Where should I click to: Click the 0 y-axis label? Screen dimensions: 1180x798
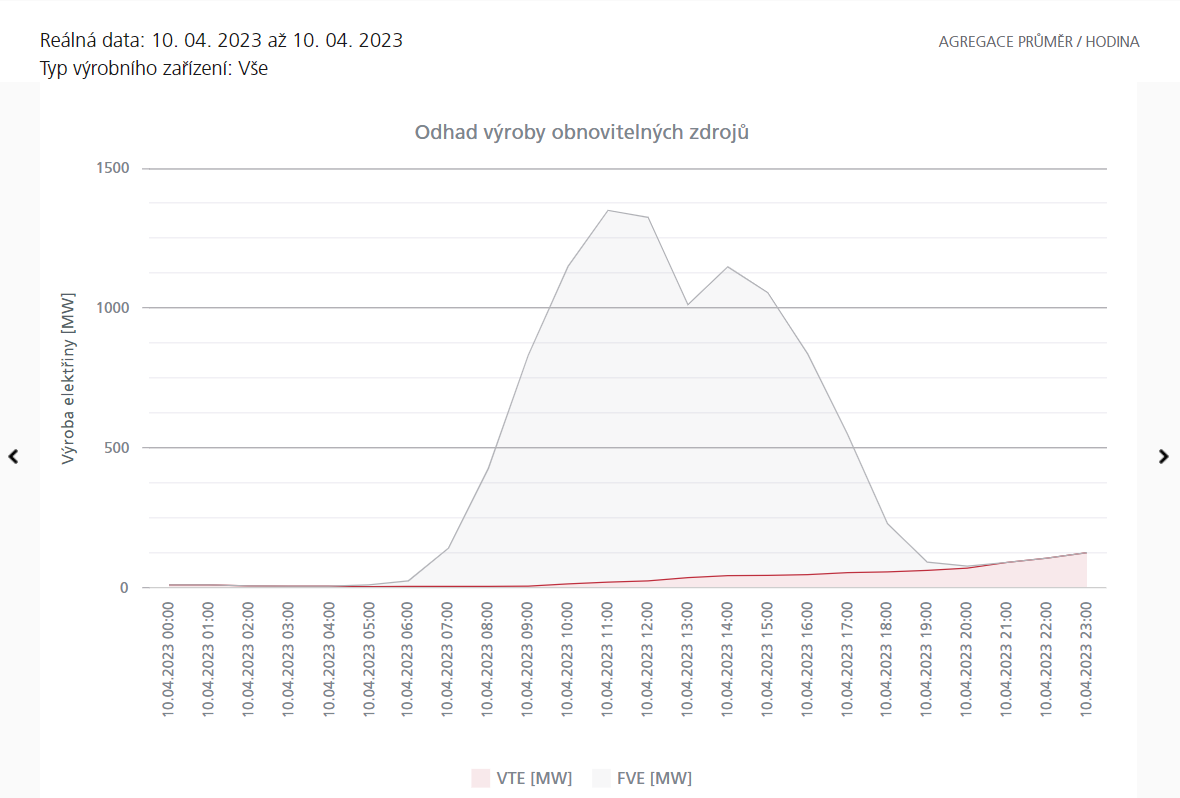click(124, 588)
